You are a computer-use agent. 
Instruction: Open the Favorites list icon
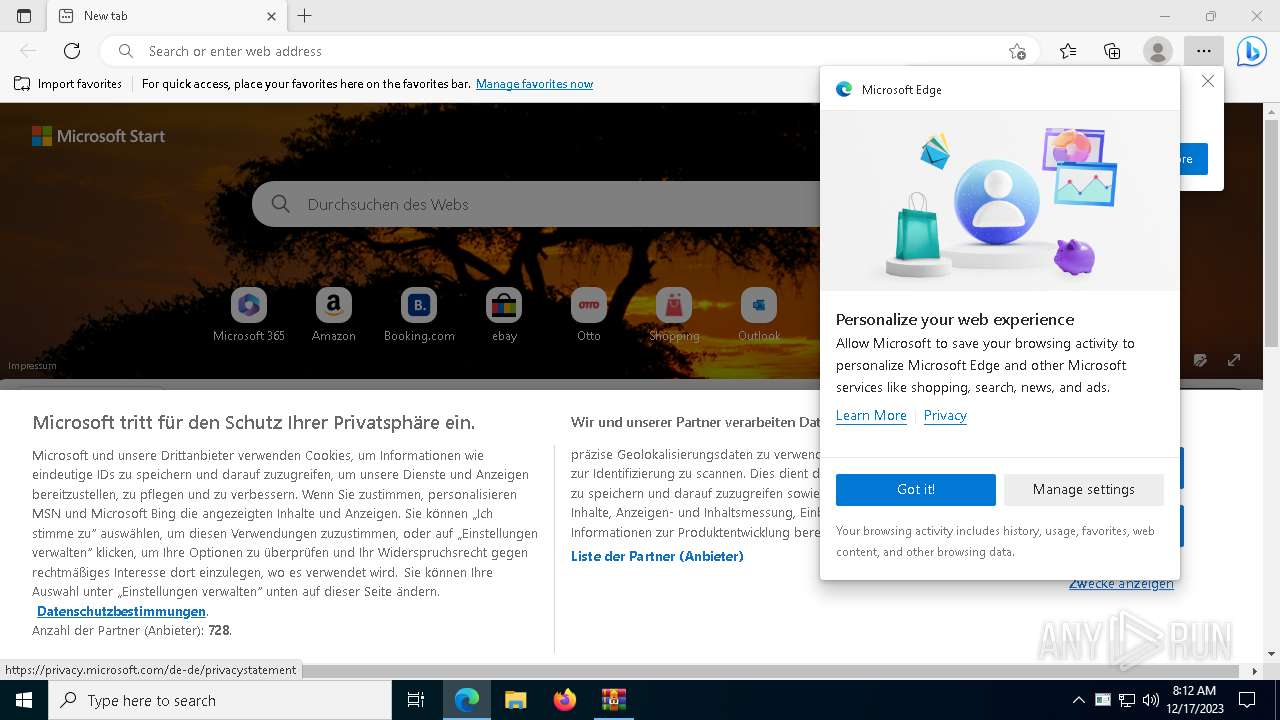click(x=1068, y=51)
